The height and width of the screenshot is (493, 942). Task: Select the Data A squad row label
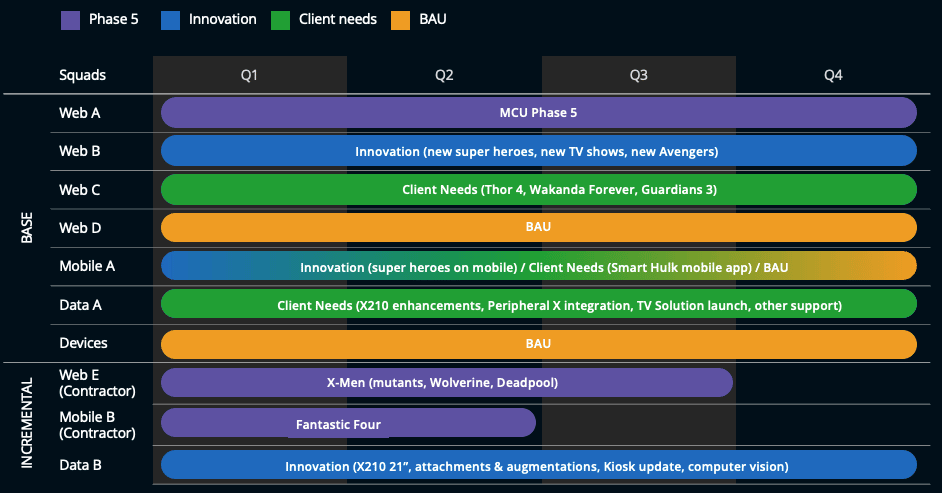81,305
